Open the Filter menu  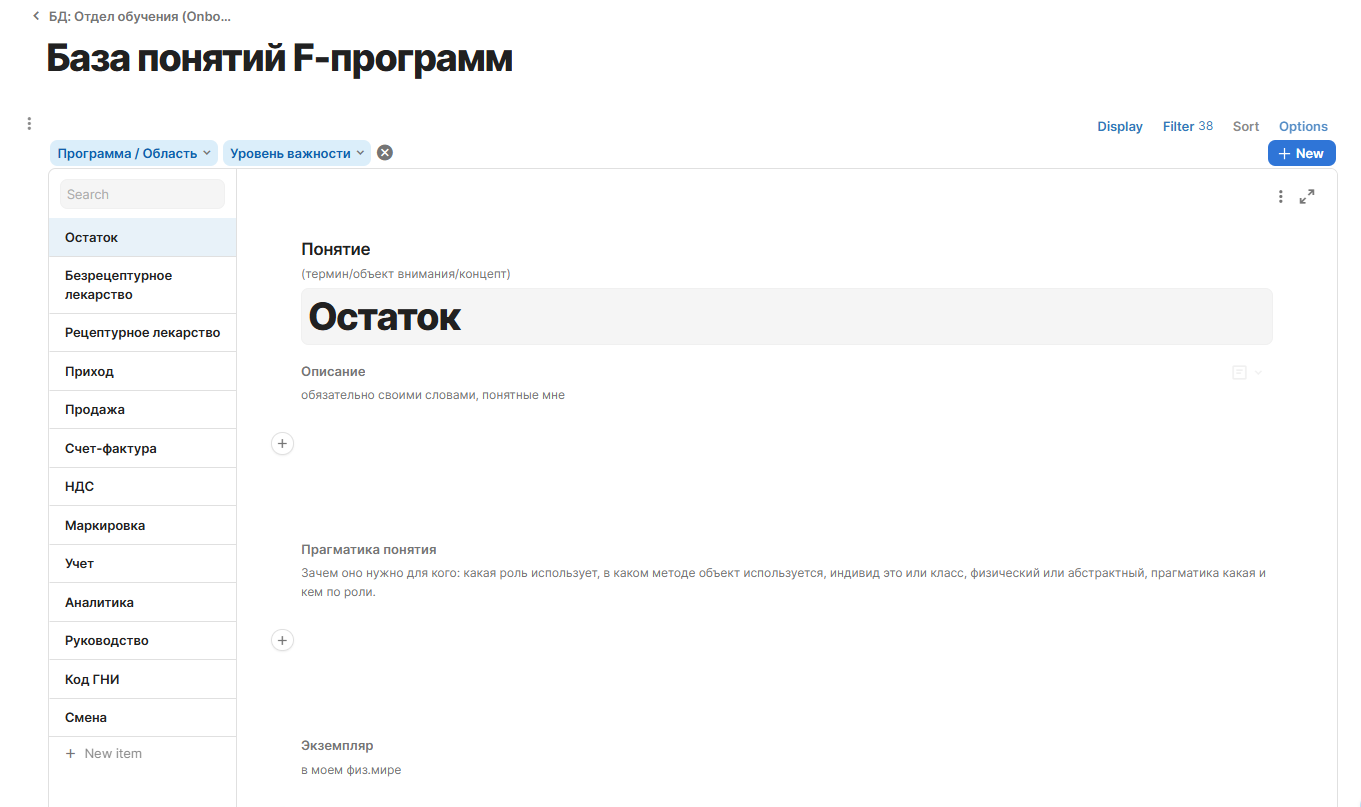[1187, 126]
